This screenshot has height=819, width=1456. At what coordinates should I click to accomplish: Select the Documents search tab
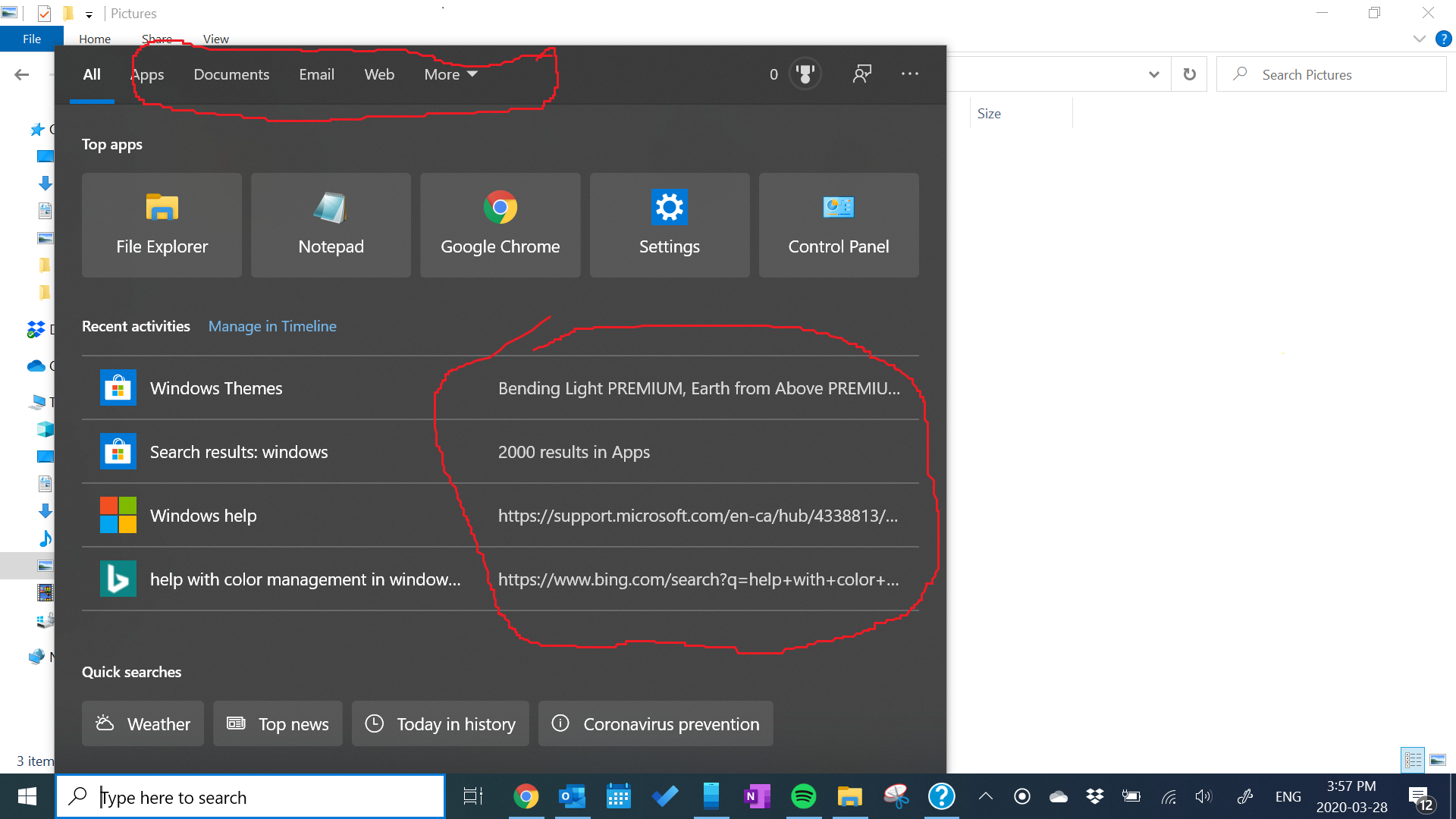pos(231,74)
